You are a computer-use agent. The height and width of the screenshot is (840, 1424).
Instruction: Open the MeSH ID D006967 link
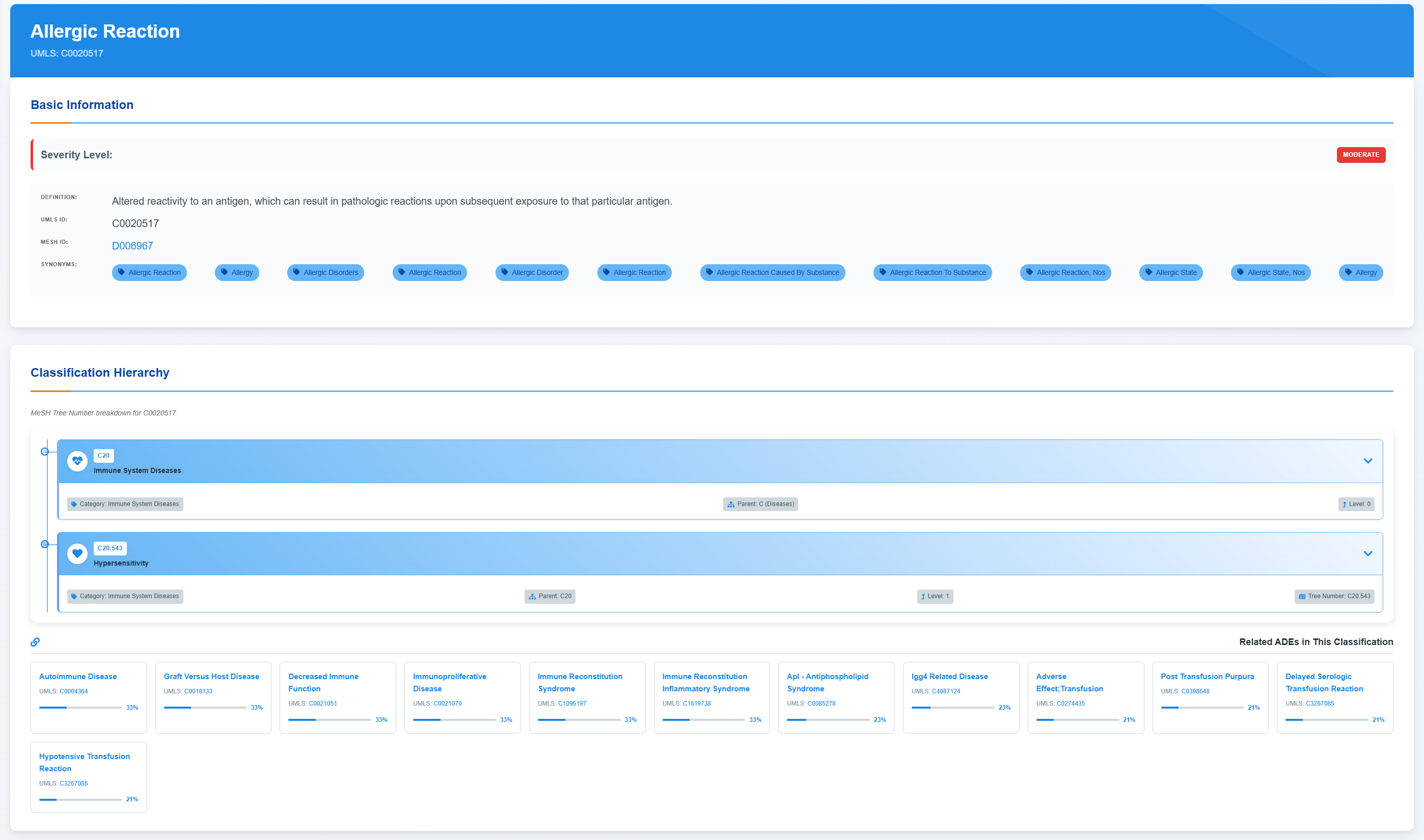click(x=132, y=246)
